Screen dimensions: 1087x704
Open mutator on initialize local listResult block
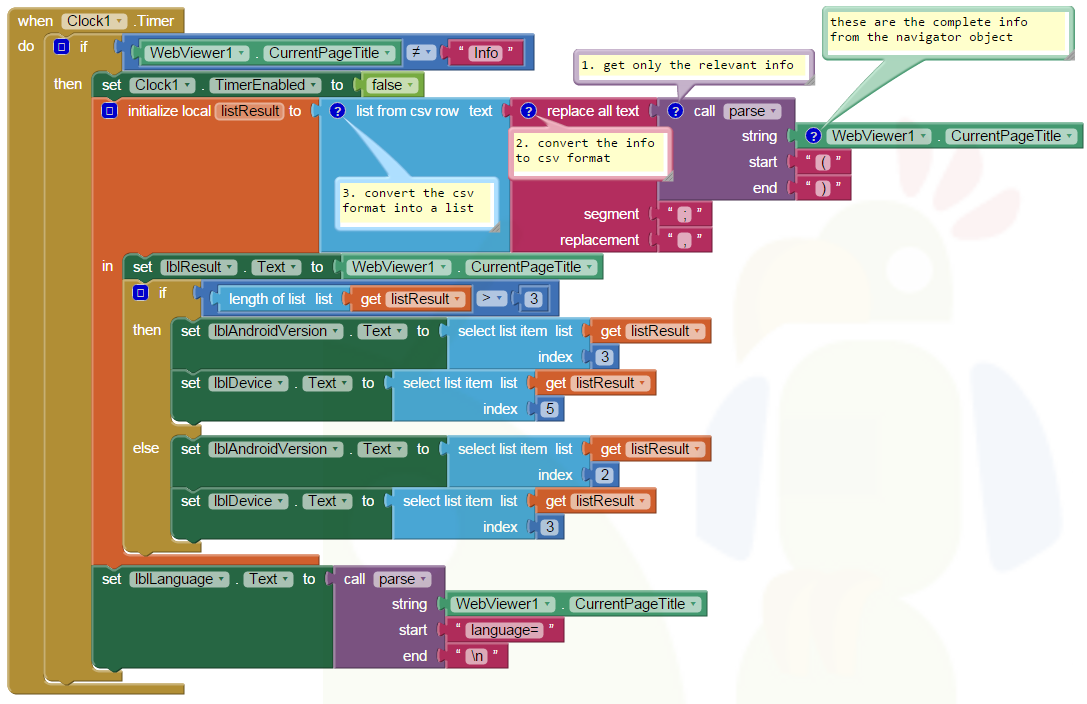coord(109,111)
